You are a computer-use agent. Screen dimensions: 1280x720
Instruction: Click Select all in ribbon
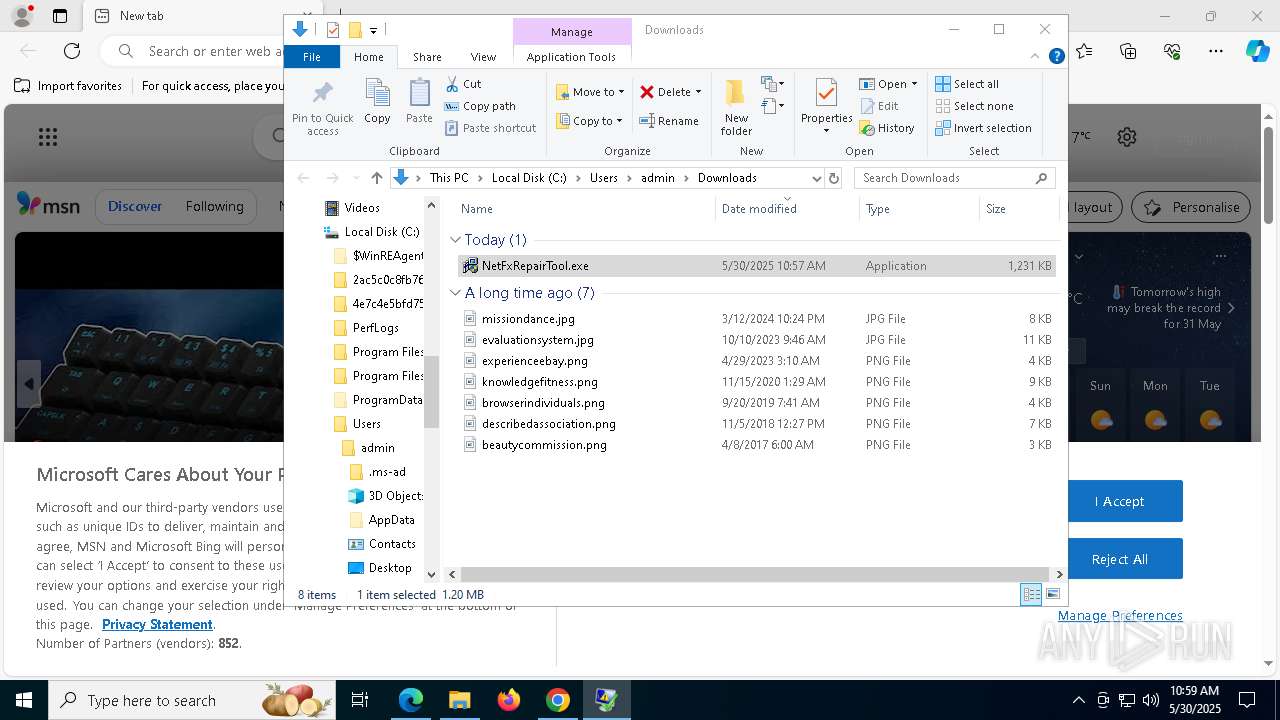point(967,84)
